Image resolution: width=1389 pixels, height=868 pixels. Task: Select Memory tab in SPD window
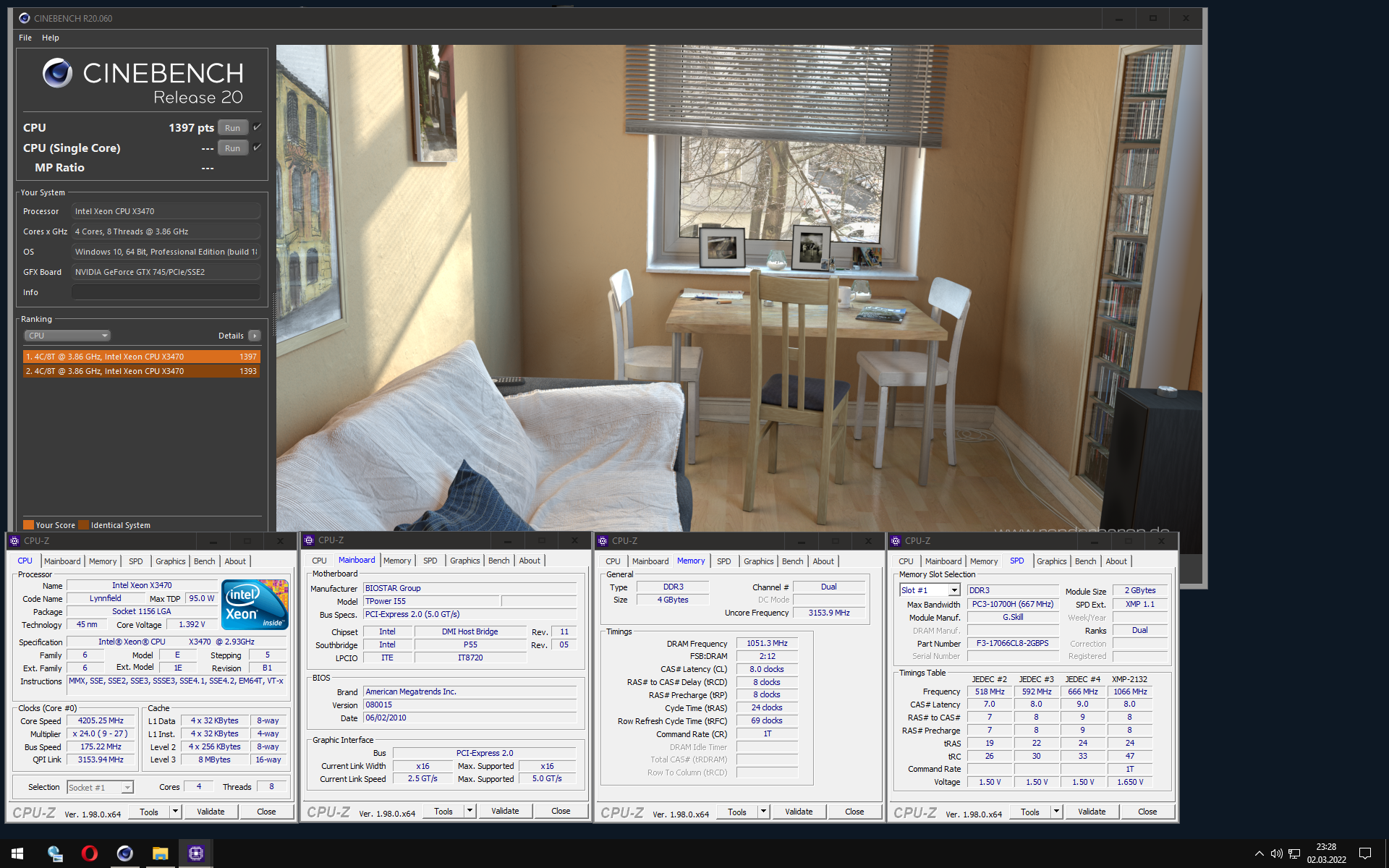coord(984,561)
